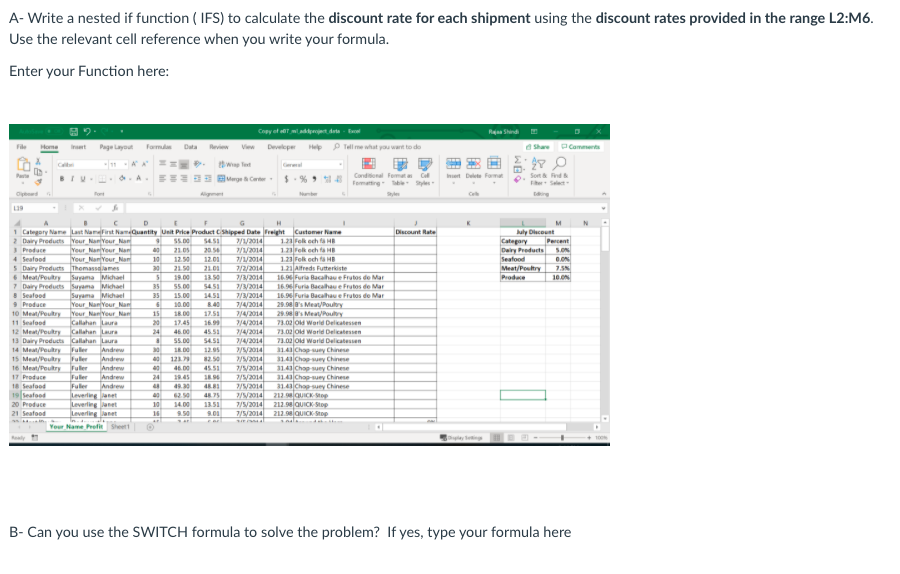
Task: Open Sort & Filter menu
Action: coord(538,171)
